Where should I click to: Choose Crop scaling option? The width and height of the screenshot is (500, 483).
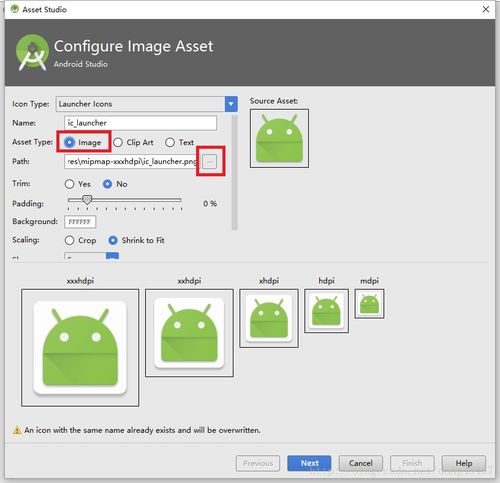69,240
